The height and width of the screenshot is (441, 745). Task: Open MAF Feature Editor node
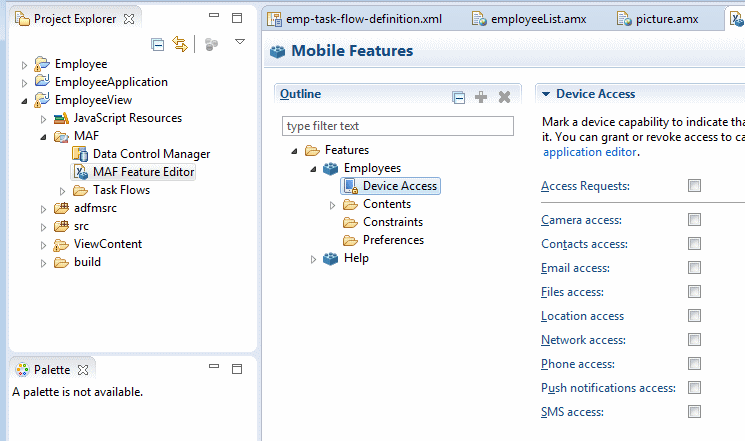point(134,172)
